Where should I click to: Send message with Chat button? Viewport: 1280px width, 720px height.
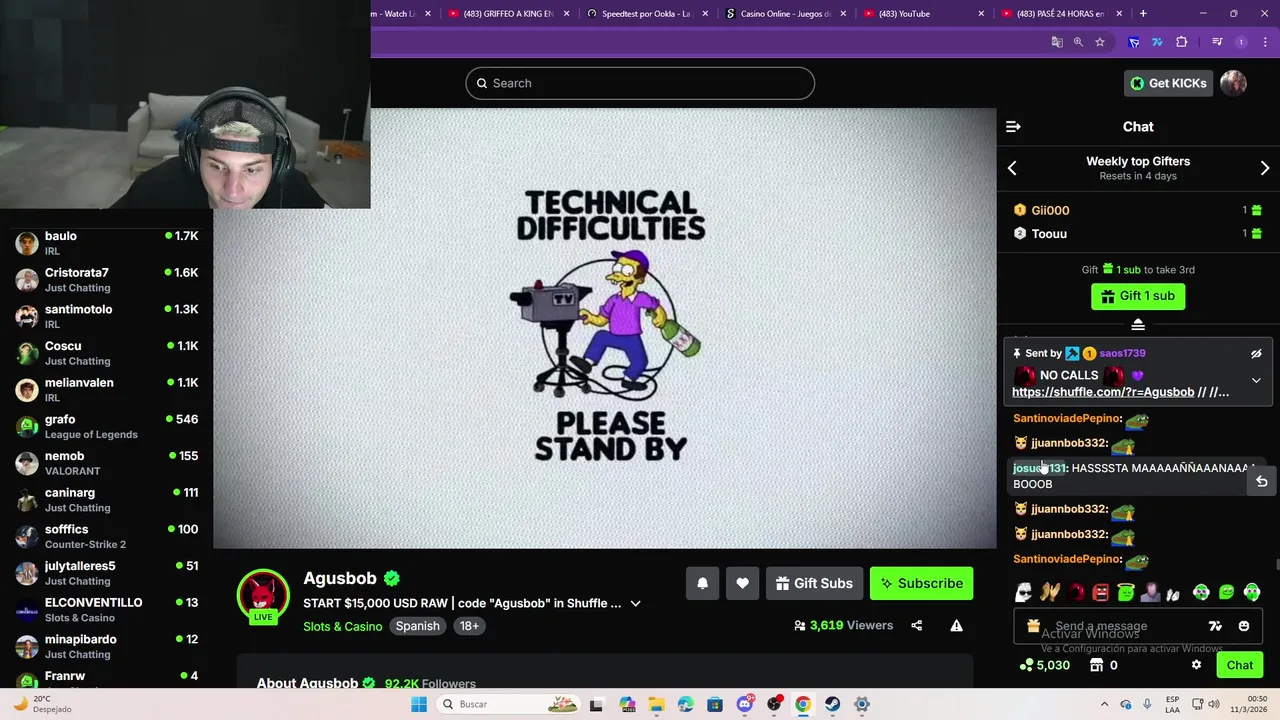pyautogui.click(x=1240, y=665)
